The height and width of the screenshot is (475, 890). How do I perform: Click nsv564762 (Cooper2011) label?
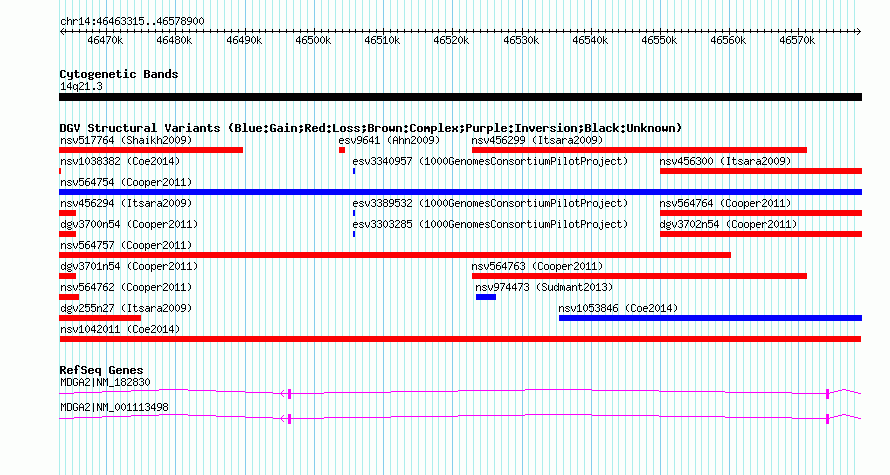126,287
